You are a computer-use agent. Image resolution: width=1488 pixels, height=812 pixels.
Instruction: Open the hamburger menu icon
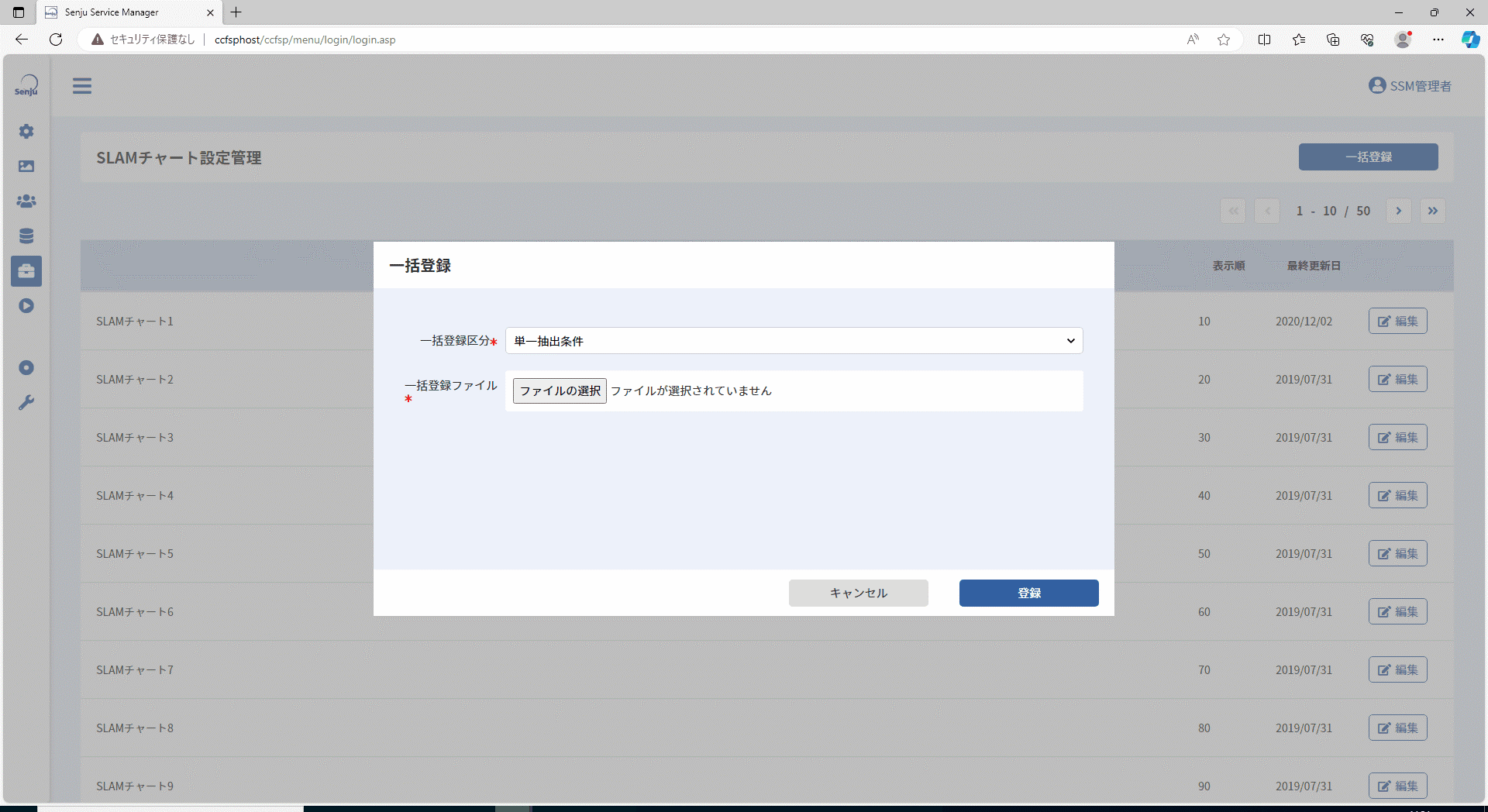tap(82, 86)
